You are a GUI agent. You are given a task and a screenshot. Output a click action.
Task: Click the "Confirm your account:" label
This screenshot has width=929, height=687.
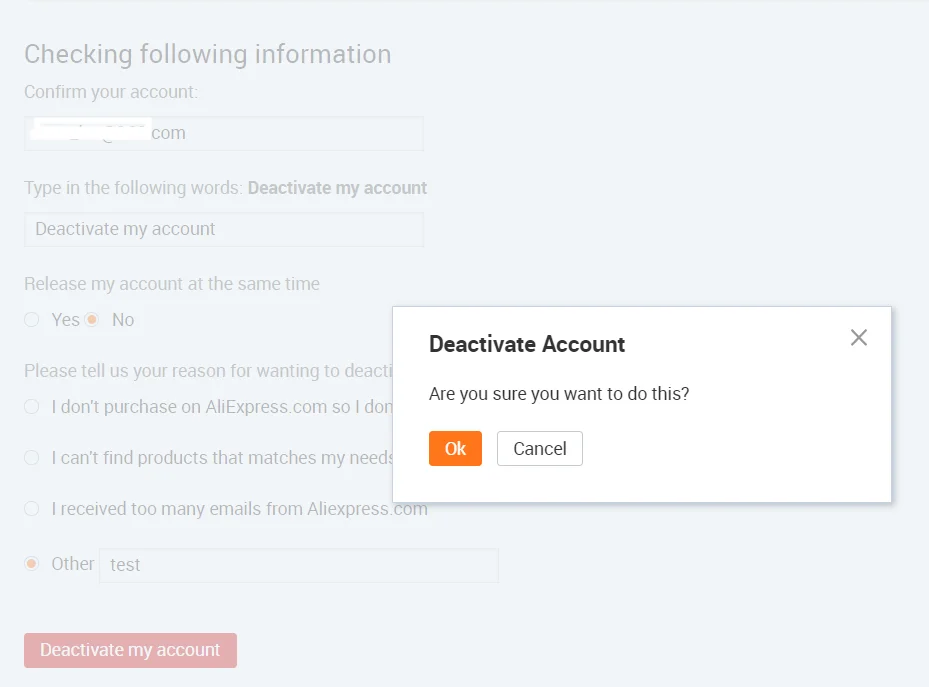click(111, 92)
